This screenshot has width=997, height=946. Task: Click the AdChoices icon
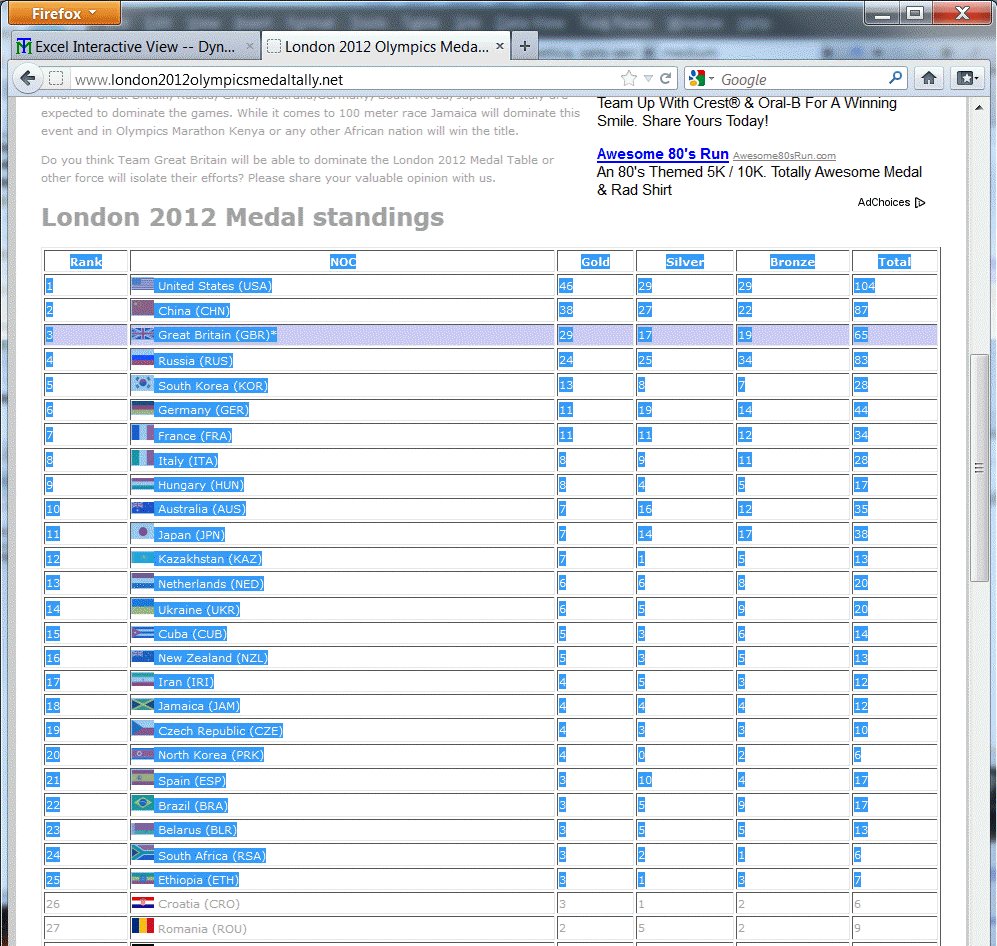coord(920,203)
